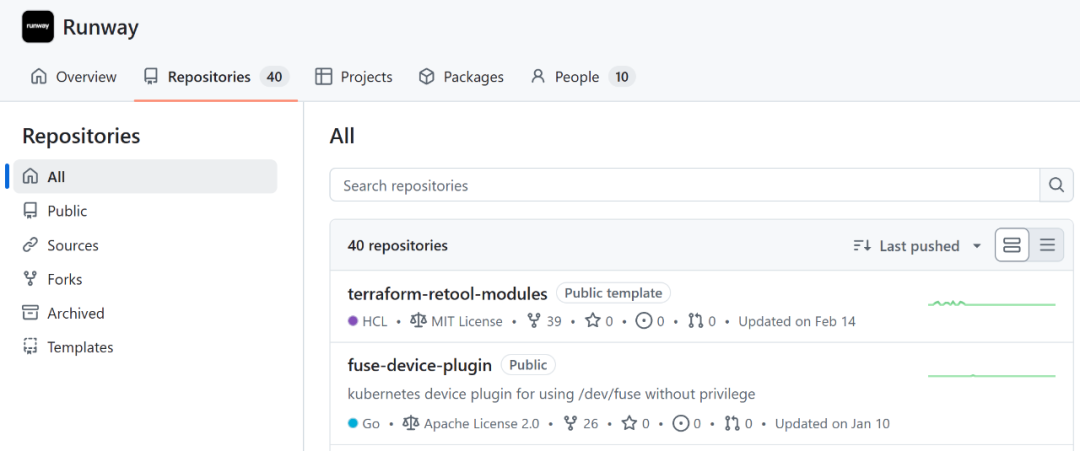
Task: Click pull requests icon for fuse-device-plugin
Action: click(731, 423)
